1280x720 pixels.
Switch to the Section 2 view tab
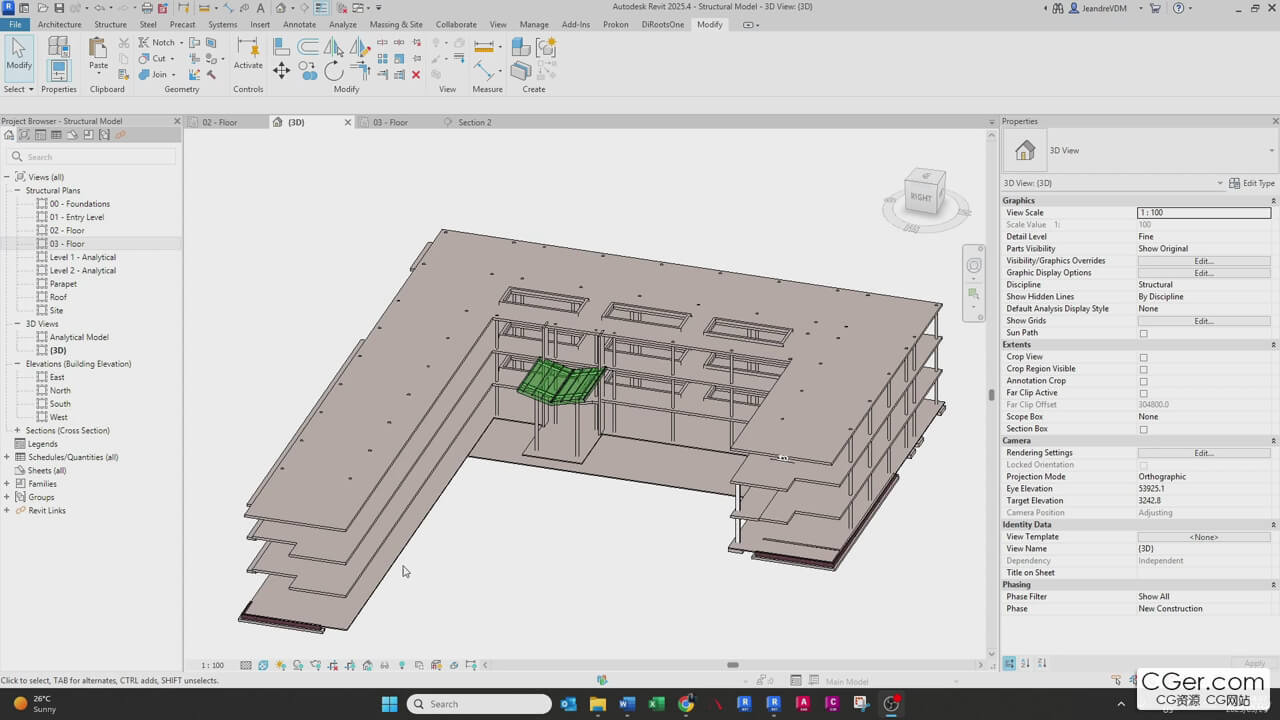(474, 122)
